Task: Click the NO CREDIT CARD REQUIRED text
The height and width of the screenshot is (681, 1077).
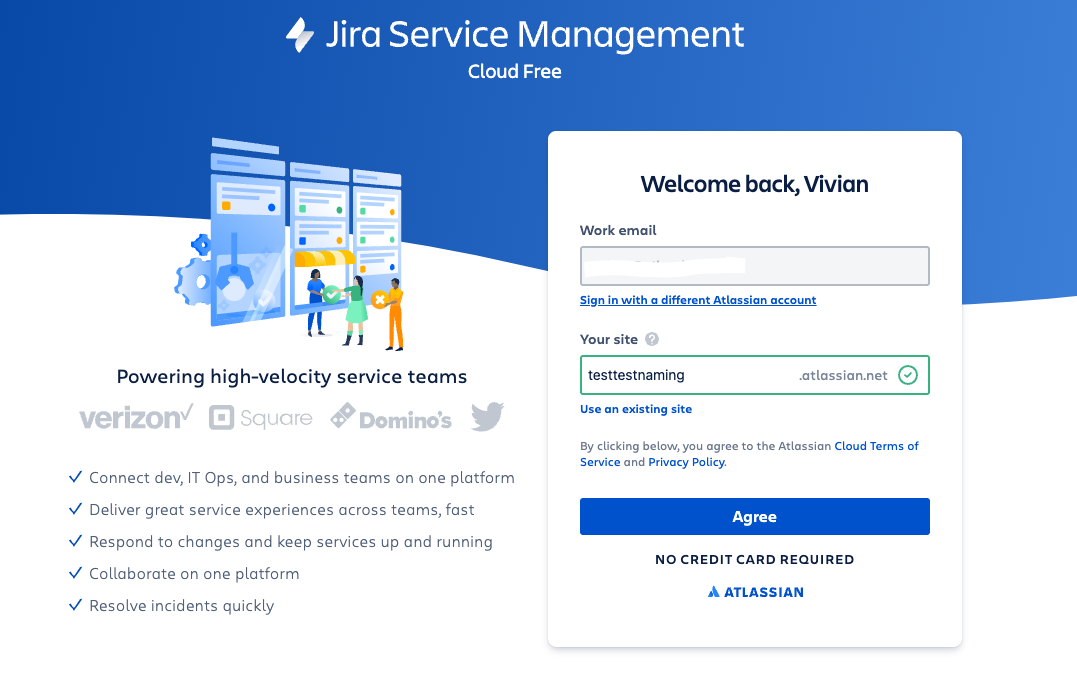Action: pyautogui.click(x=754, y=559)
